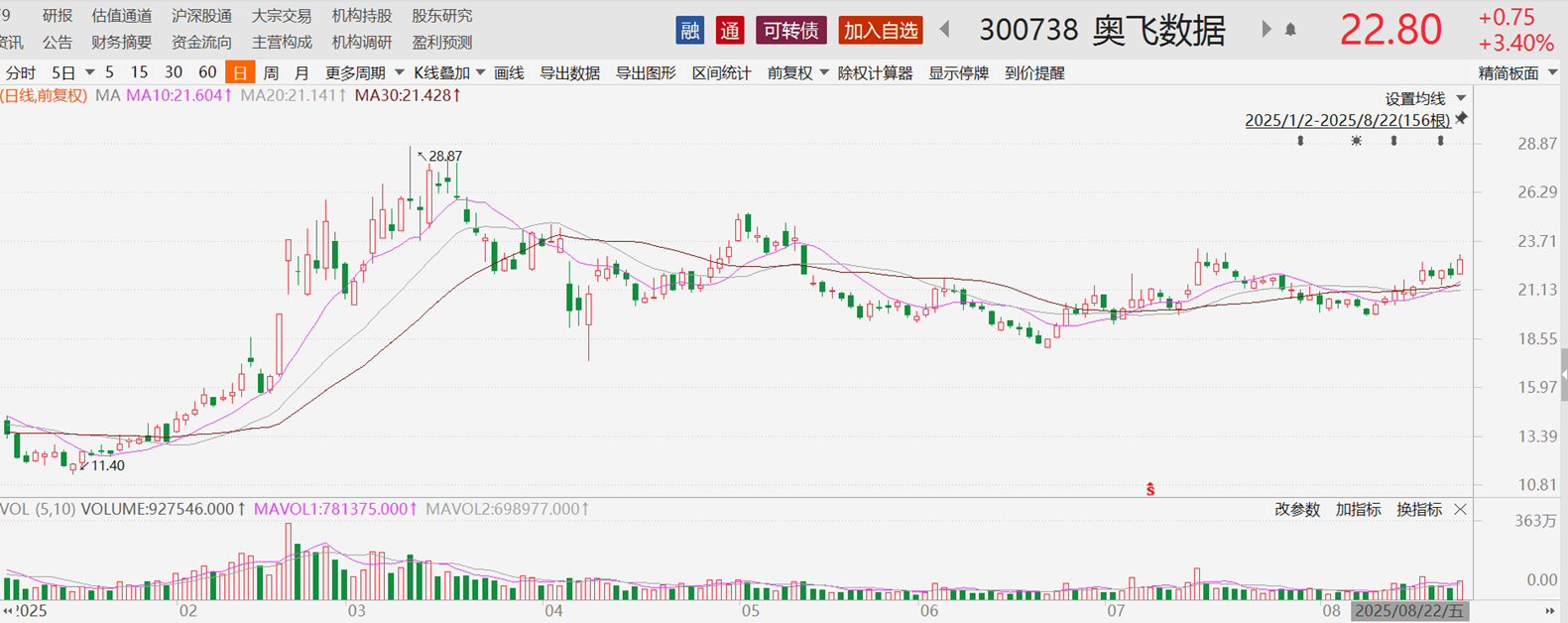Click fast-forward arrows at timeline right end
The width and height of the screenshot is (1568, 623).
1549,611
